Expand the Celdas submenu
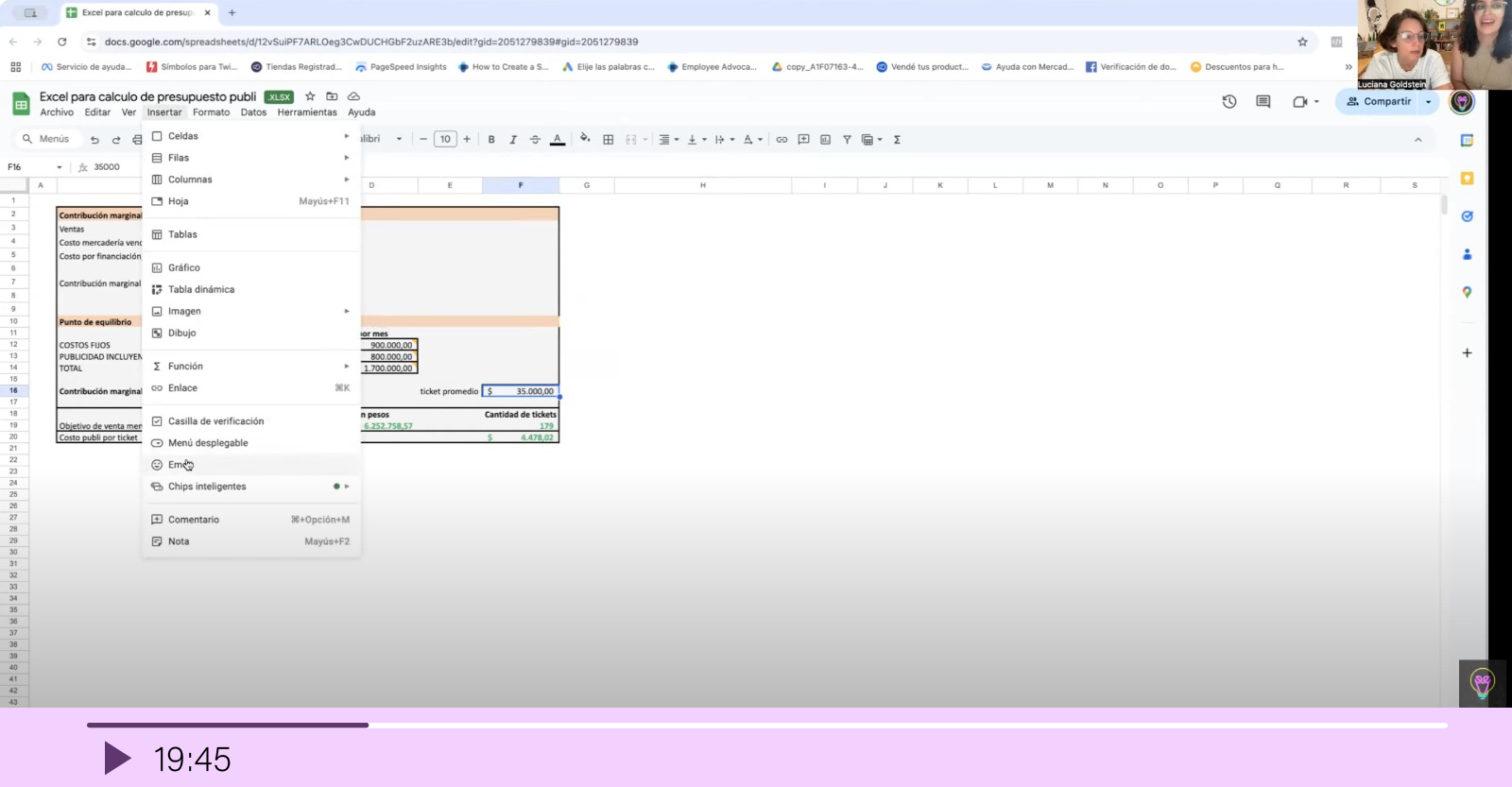This screenshot has height=787, width=1512. click(x=250, y=136)
